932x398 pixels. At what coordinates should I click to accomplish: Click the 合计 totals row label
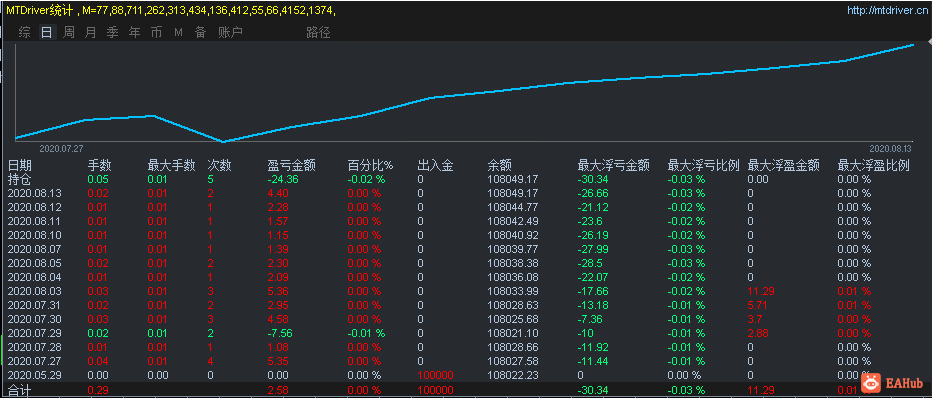[19, 391]
